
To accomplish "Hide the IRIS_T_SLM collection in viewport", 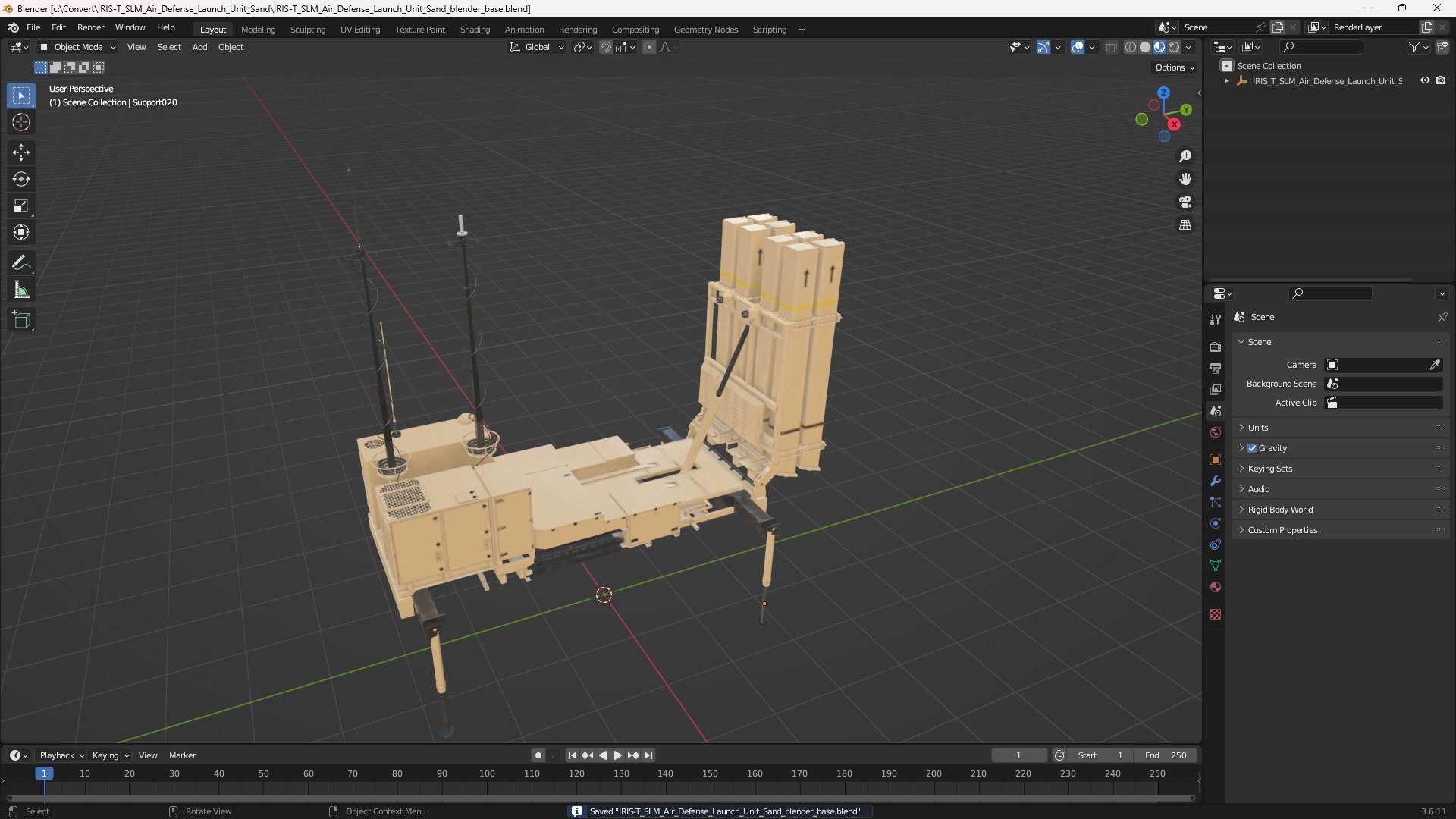I will [x=1425, y=80].
